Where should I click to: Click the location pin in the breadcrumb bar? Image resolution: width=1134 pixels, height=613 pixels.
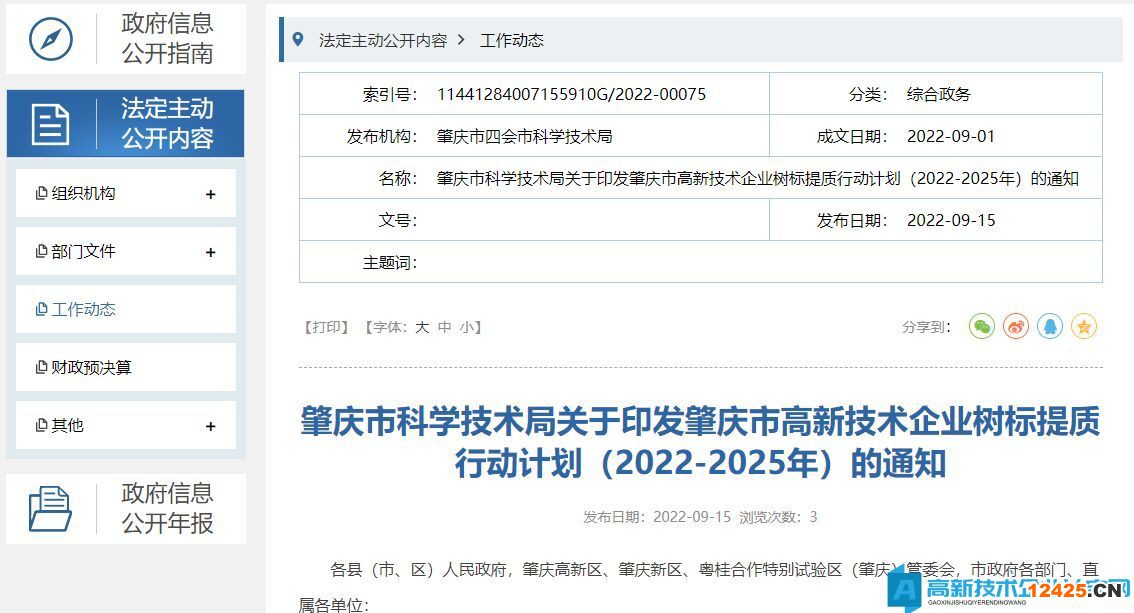point(298,41)
